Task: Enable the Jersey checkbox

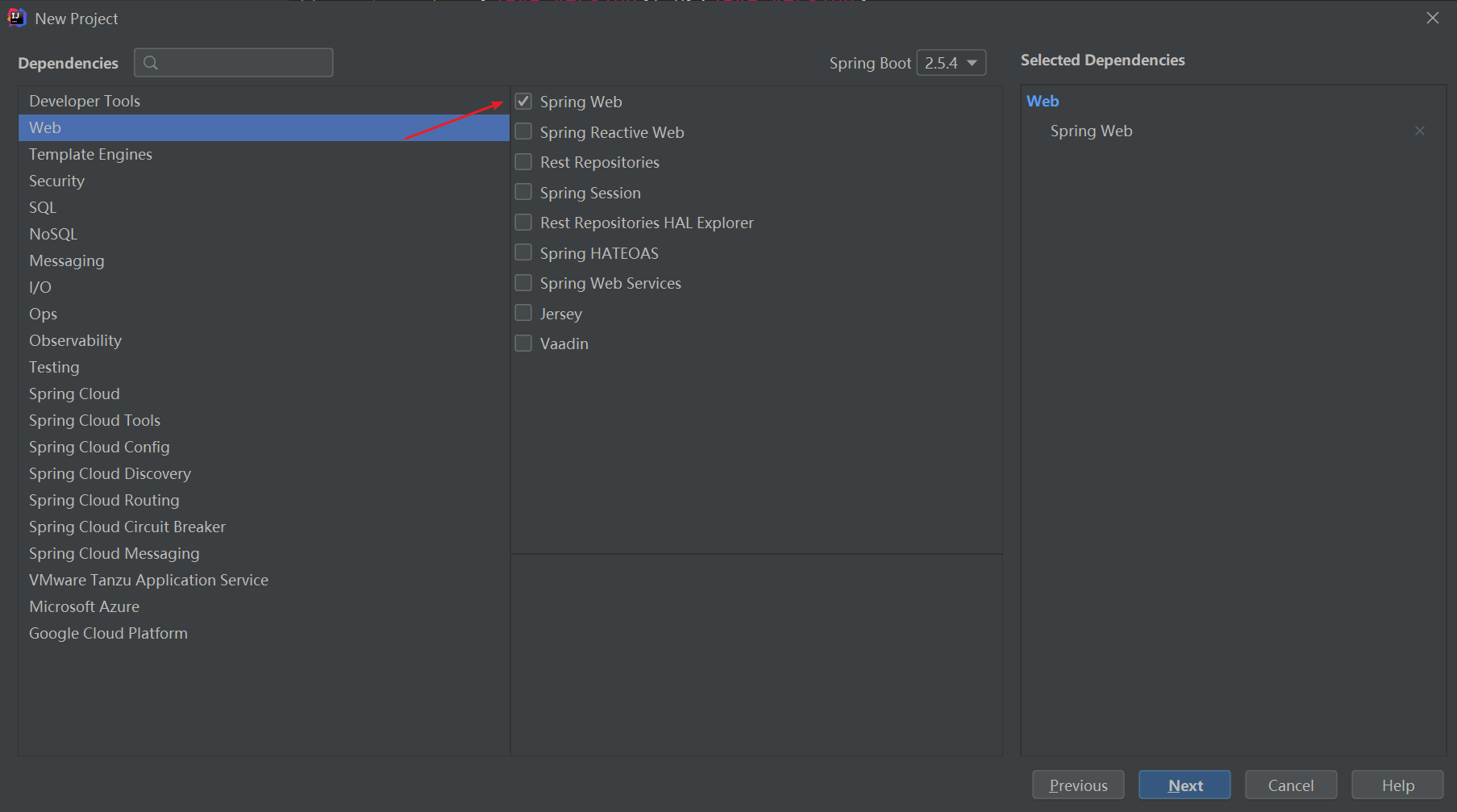Action: [523, 313]
